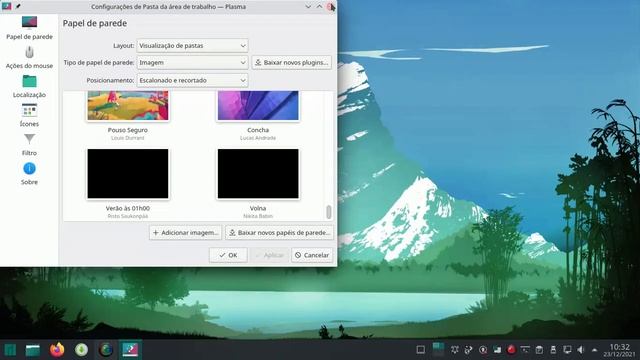The width and height of the screenshot is (640, 360).
Task: Click the Louis Durrant author text
Action: point(128,138)
